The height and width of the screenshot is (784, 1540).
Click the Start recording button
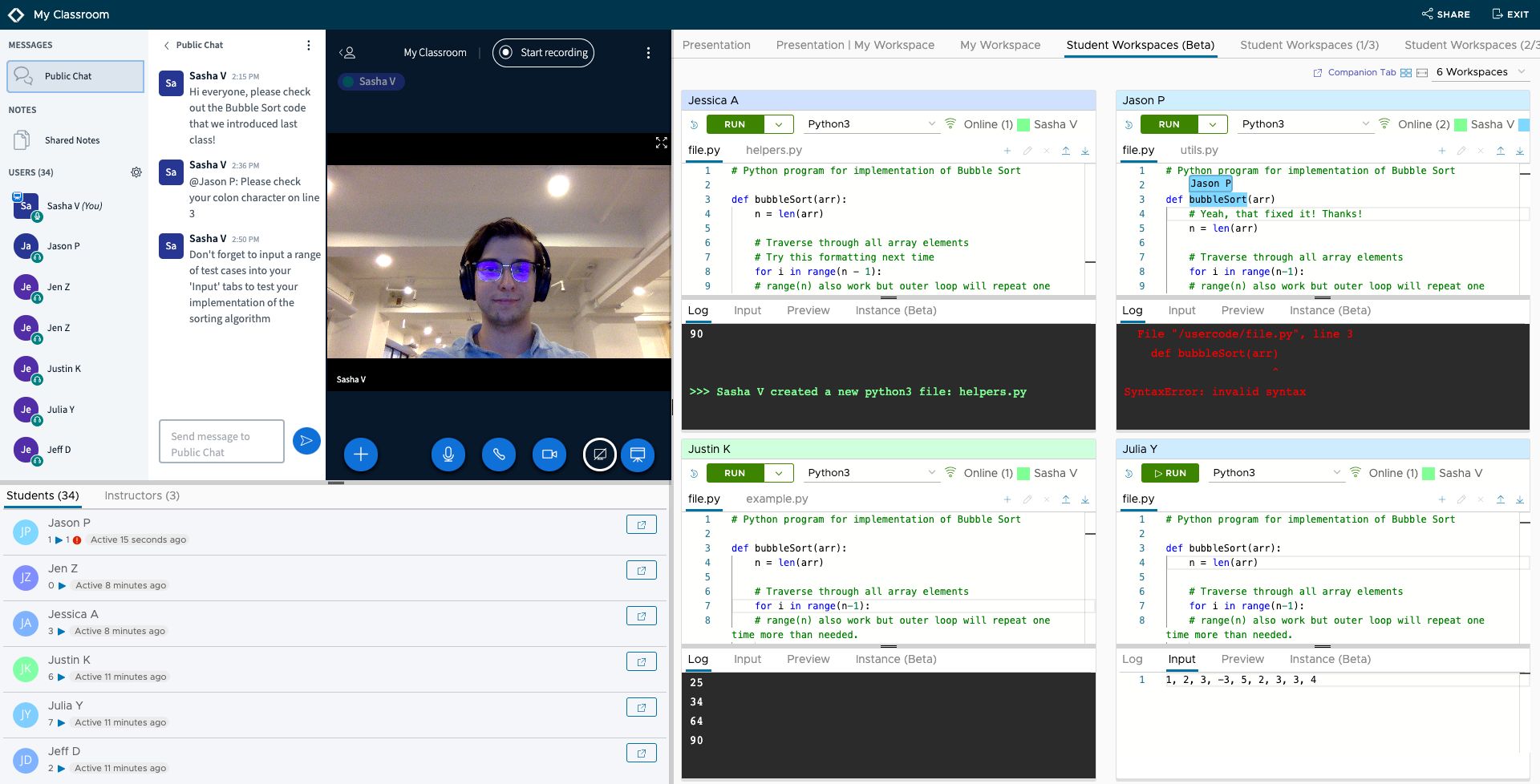[543, 52]
